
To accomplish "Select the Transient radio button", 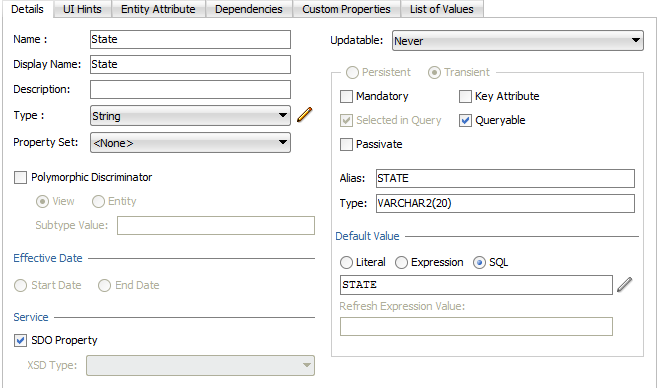I will point(434,72).
